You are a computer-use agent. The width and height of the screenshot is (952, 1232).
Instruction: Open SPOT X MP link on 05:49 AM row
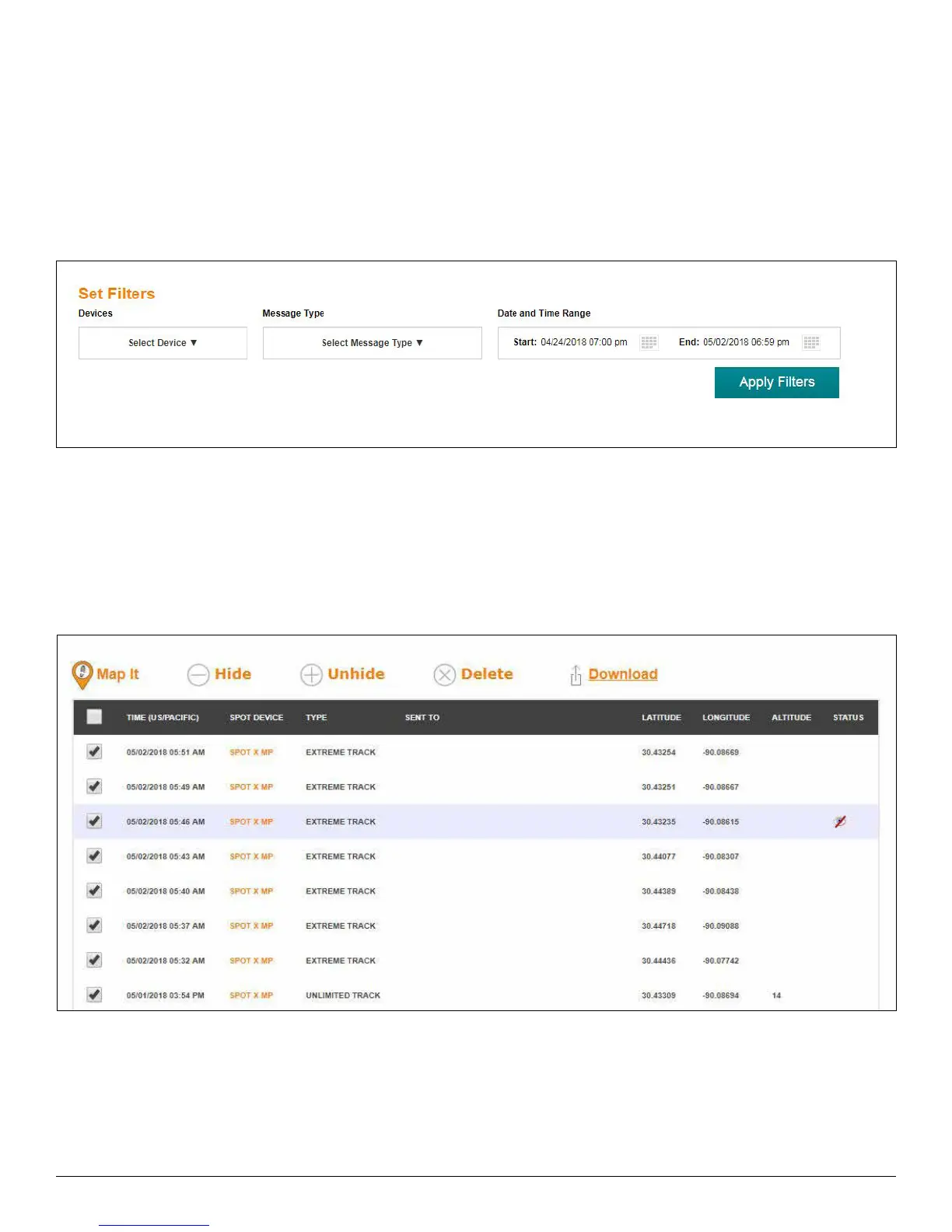point(251,787)
